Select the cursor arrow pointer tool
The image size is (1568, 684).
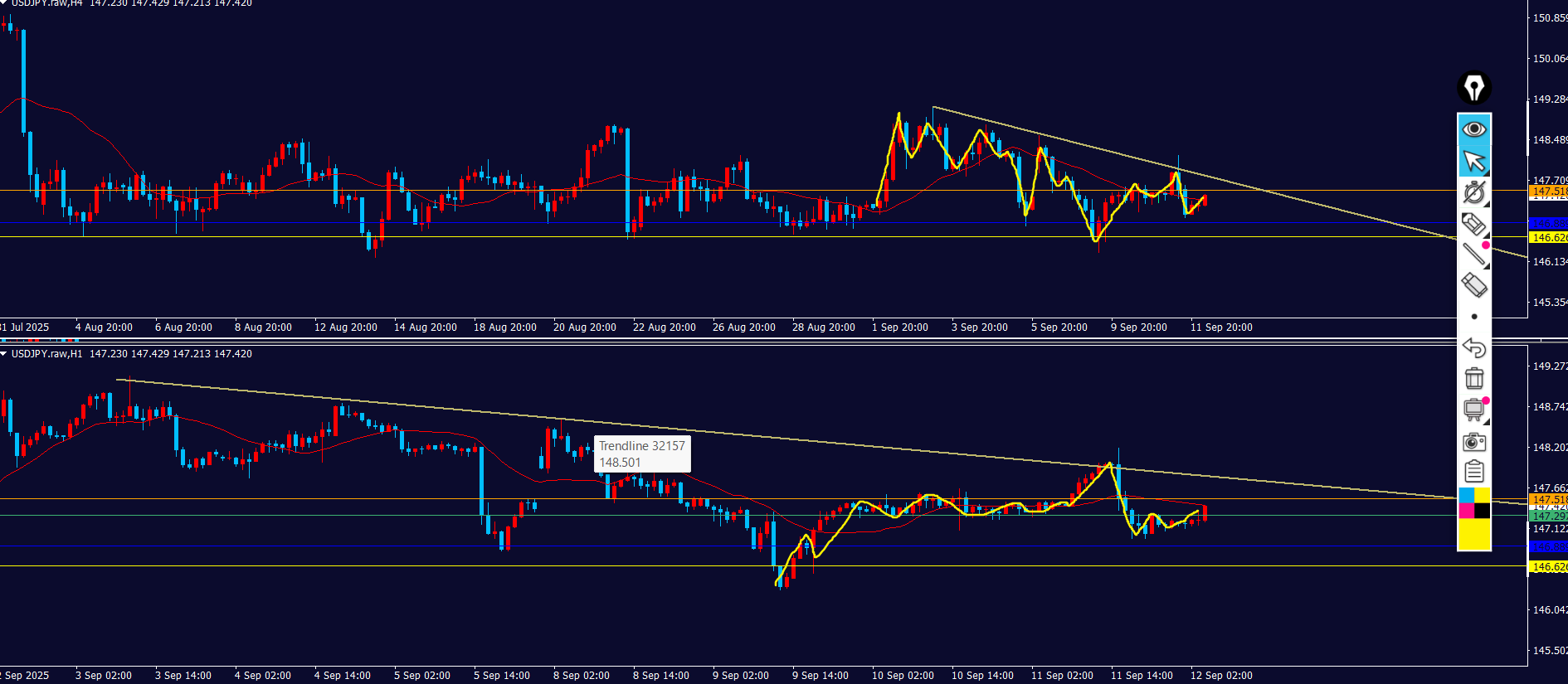click(1473, 161)
